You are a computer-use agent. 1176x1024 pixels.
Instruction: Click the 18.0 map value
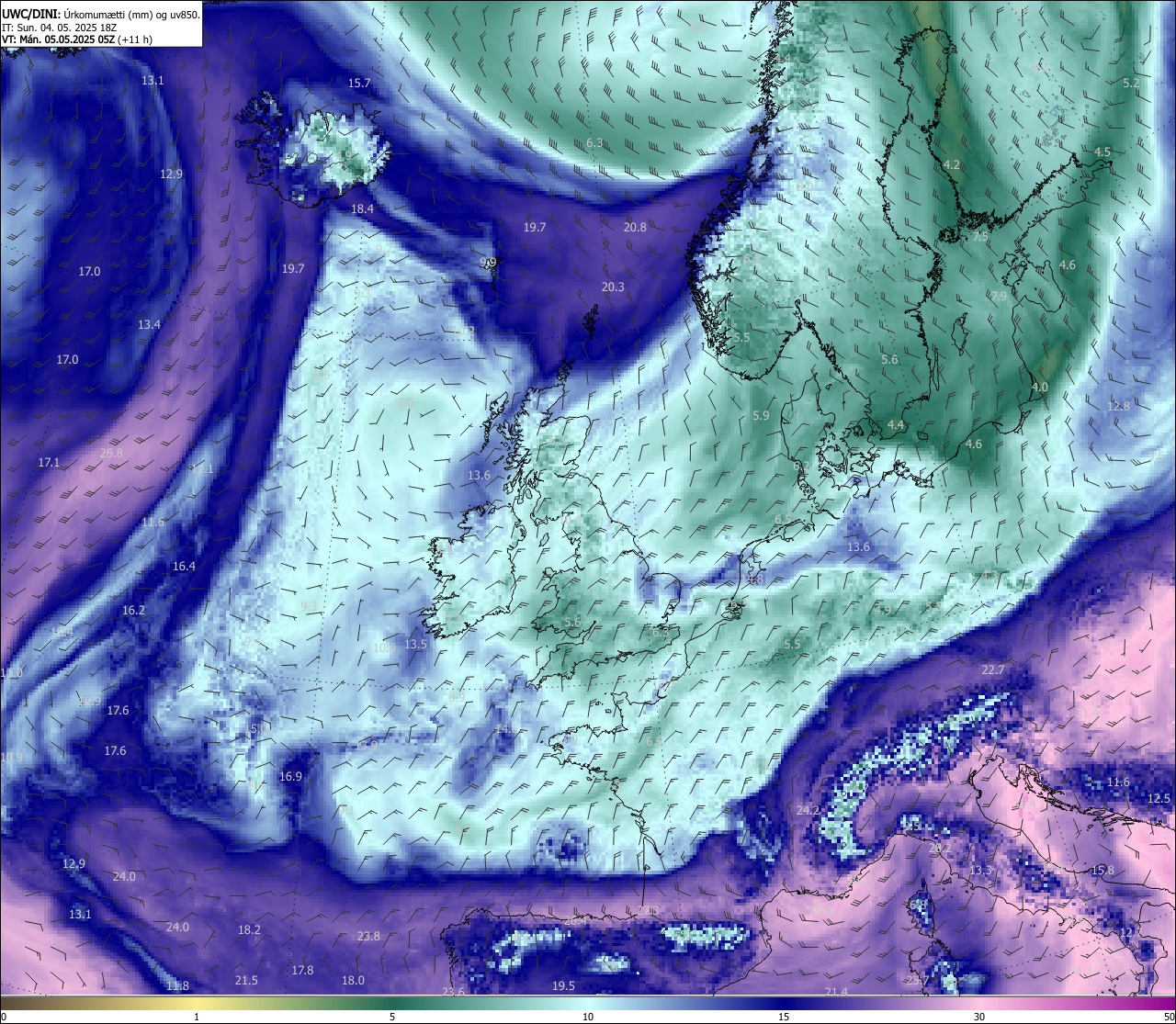(x=353, y=981)
